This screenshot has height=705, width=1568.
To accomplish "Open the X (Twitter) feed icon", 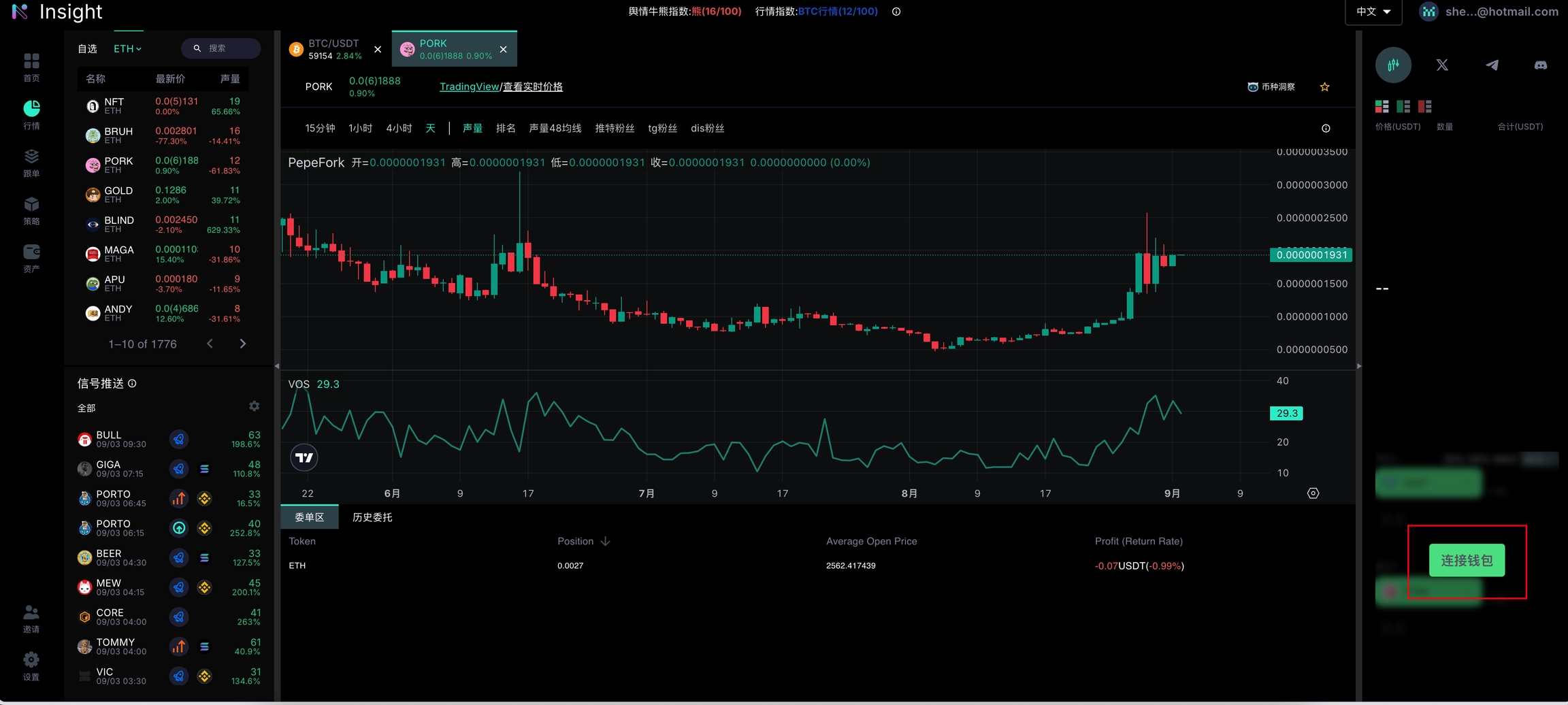I will pyautogui.click(x=1442, y=65).
